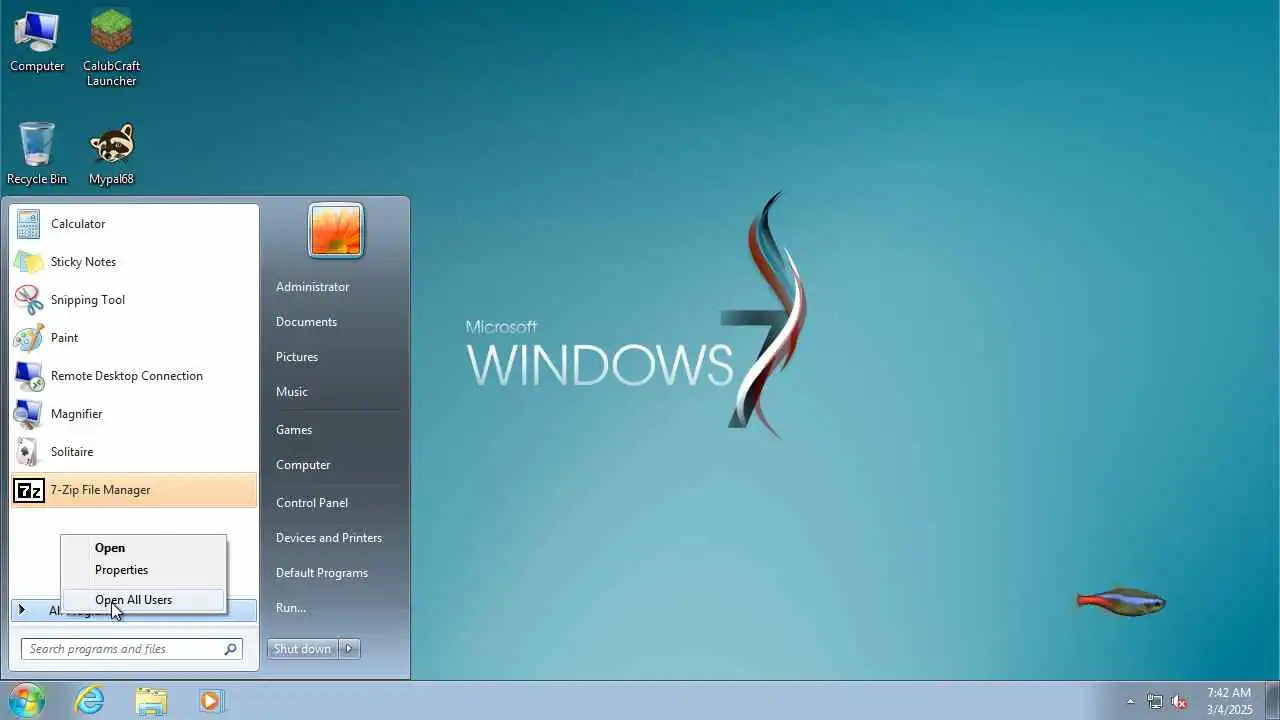The width and height of the screenshot is (1280, 720).
Task: Click the 7-Zip File Manager icon
Action: coord(28,490)
